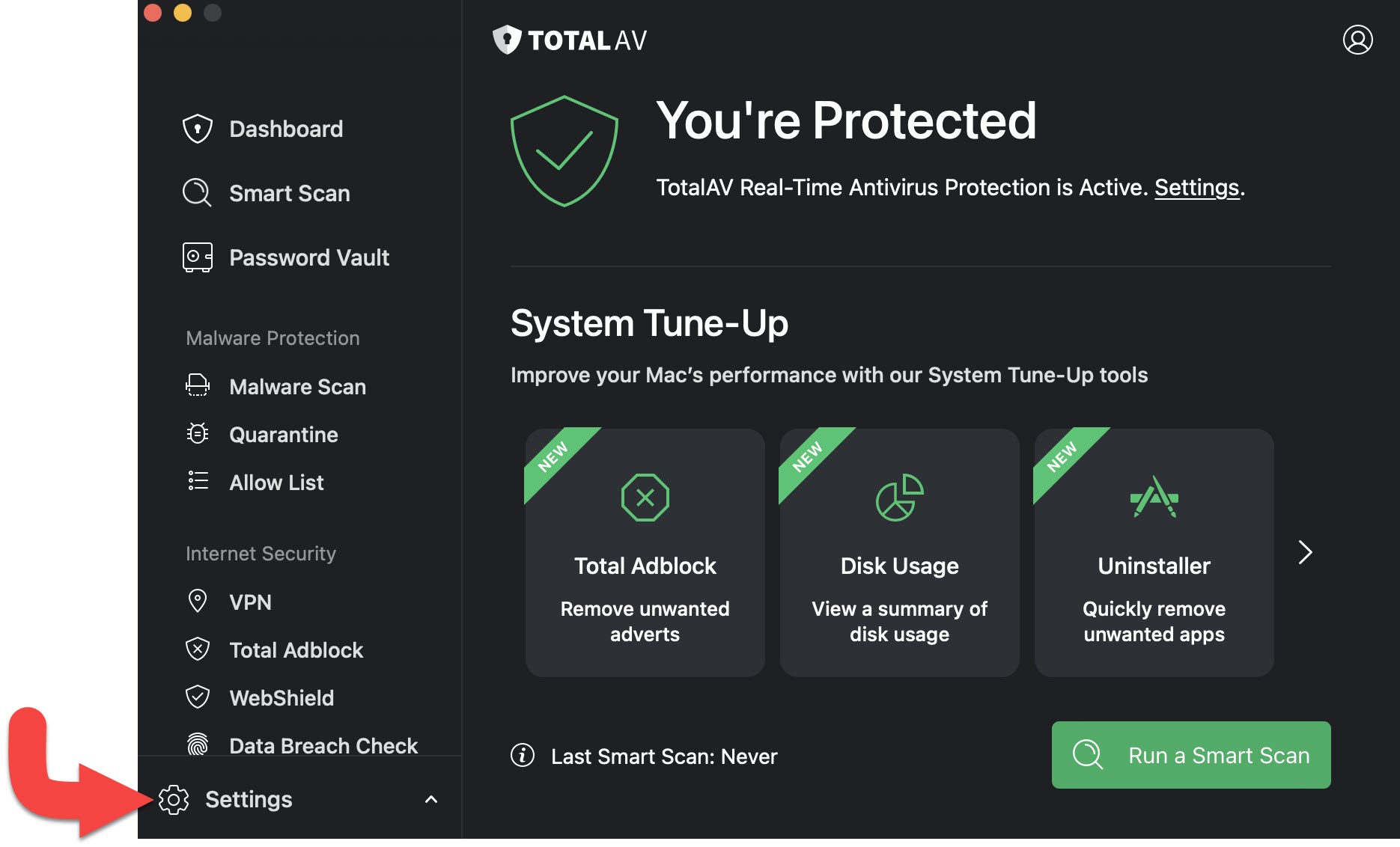This screenshot has height=847, width=1400.
Task: Click the Data Breach Check fingerprint icon
Action: (x=198, y=744)
